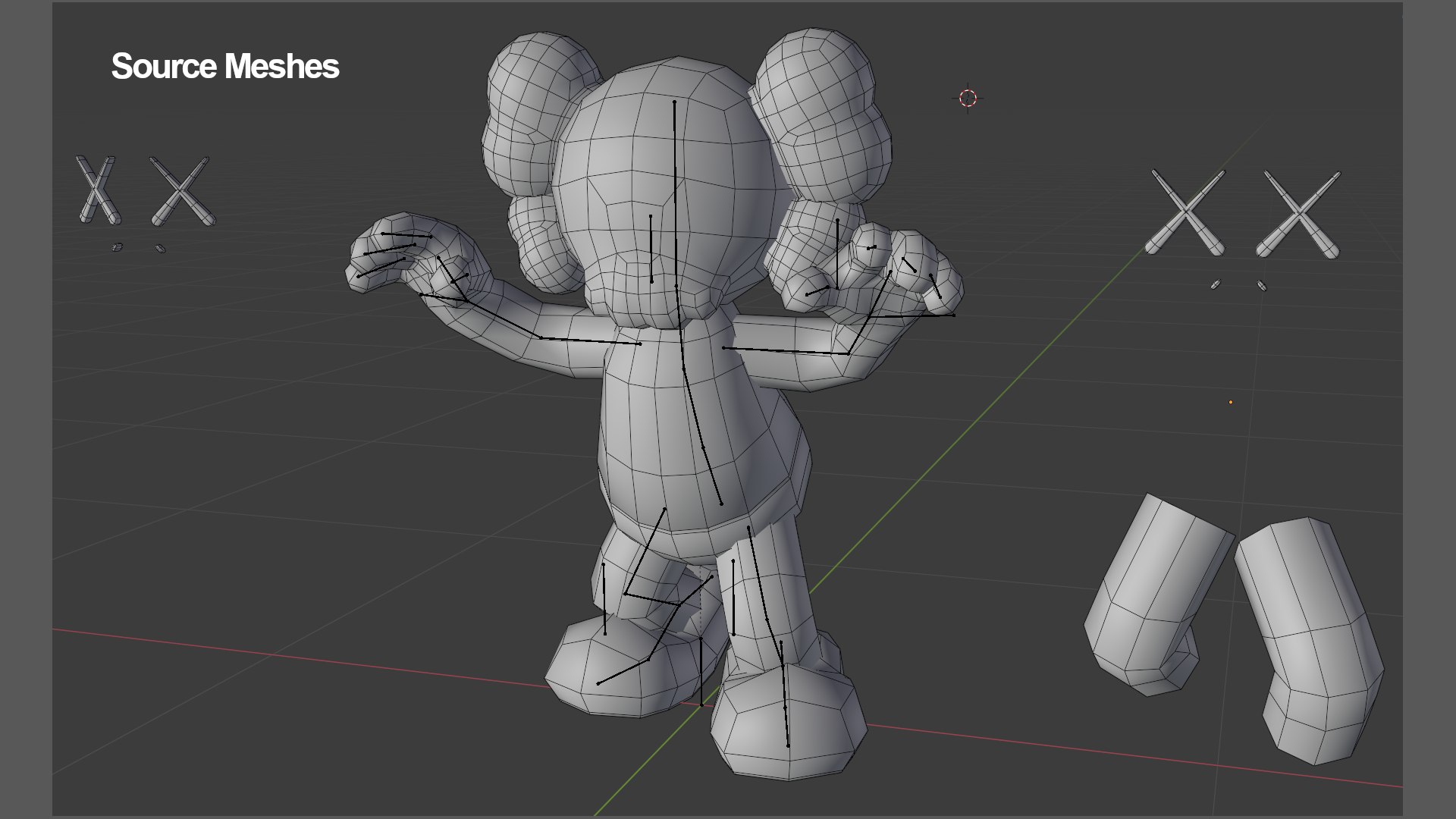Click the small orange object origin dot
Viewport: 1456px width, 819px height.
click(1230, 402)
